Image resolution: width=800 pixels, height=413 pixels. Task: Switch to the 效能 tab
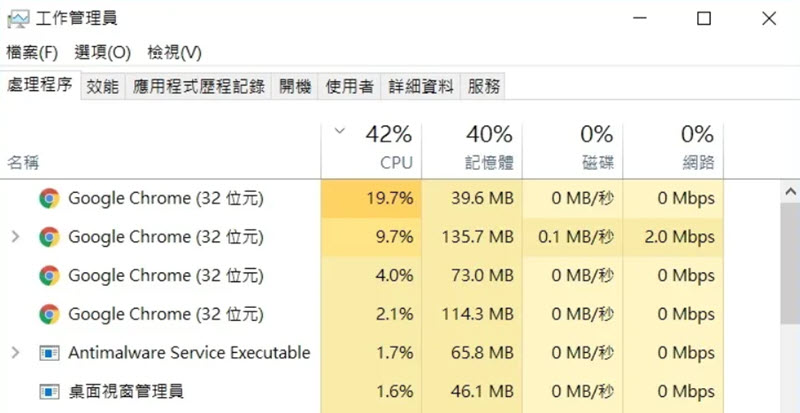pyautogui.click(x=102, y=87)
